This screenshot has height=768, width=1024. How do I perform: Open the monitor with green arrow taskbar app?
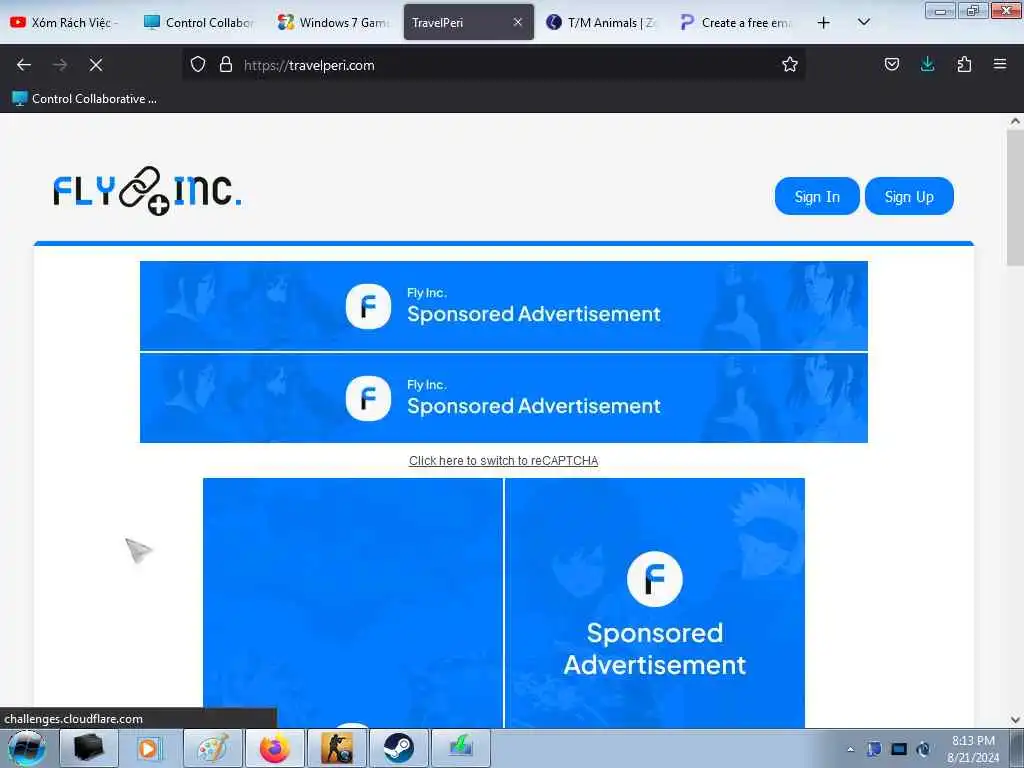[x=461, y=748]
